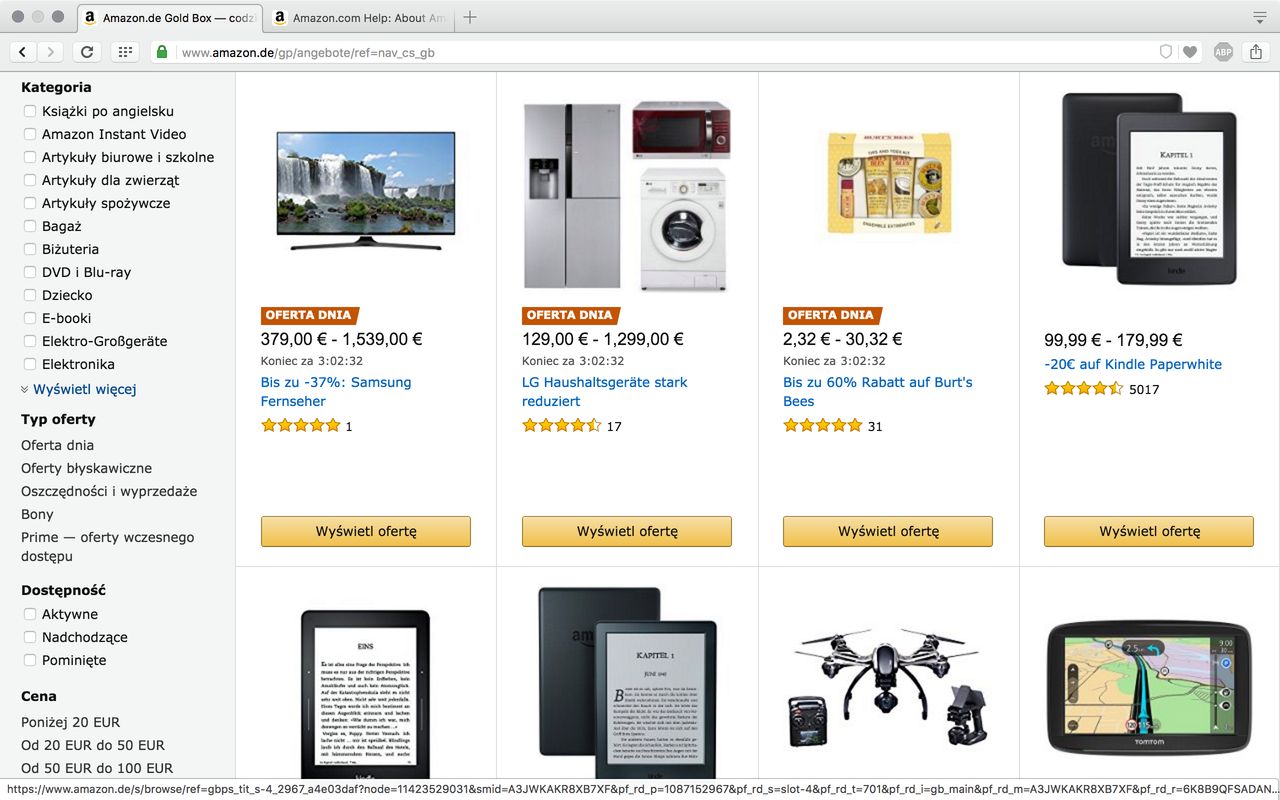The width and height of the screenshot is (1280, 800).
Task: Filter by Oferty błyskawiczne offer type
Action: (x=86, y=468)
